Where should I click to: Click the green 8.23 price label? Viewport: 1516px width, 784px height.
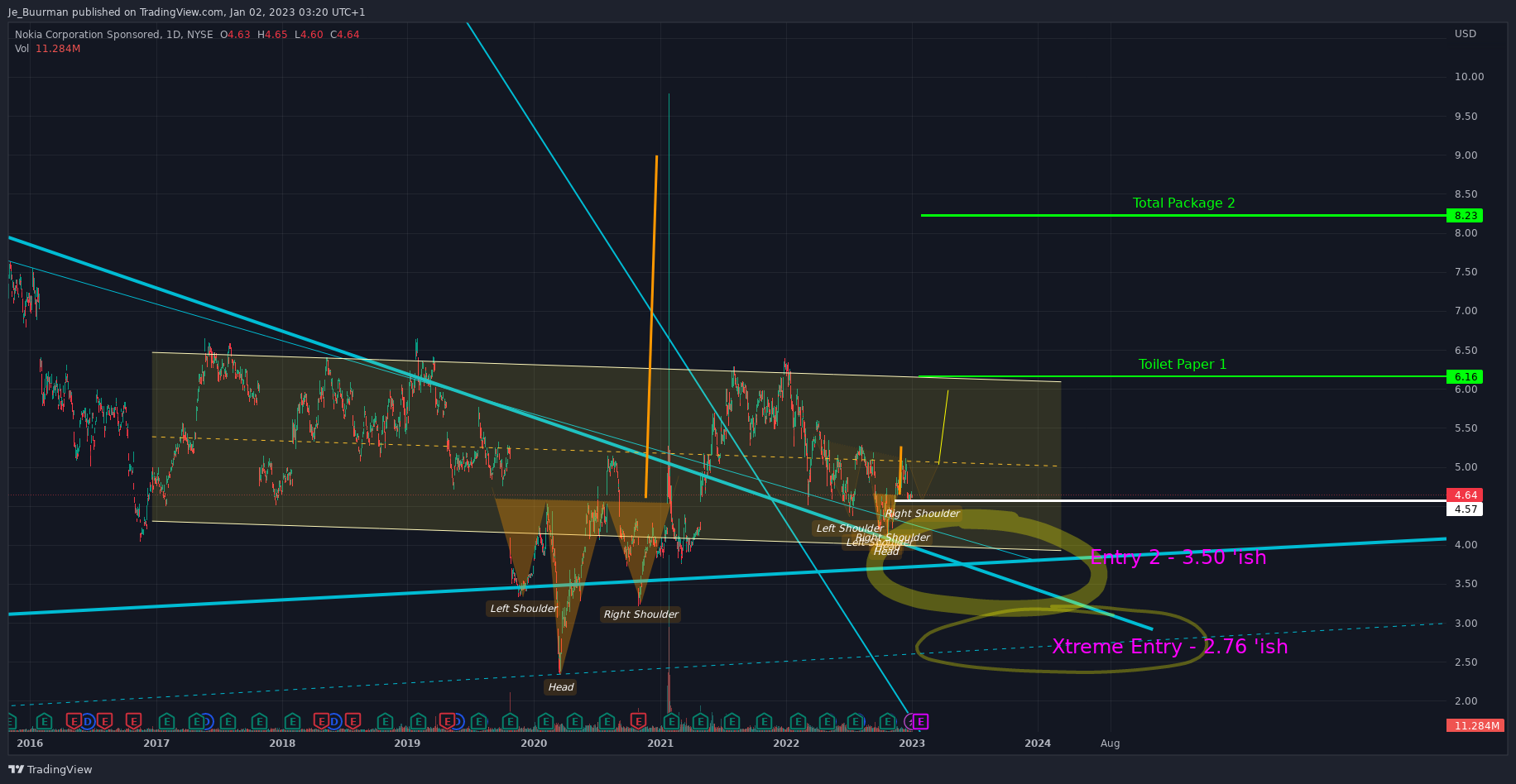[x=1465, y=216]
